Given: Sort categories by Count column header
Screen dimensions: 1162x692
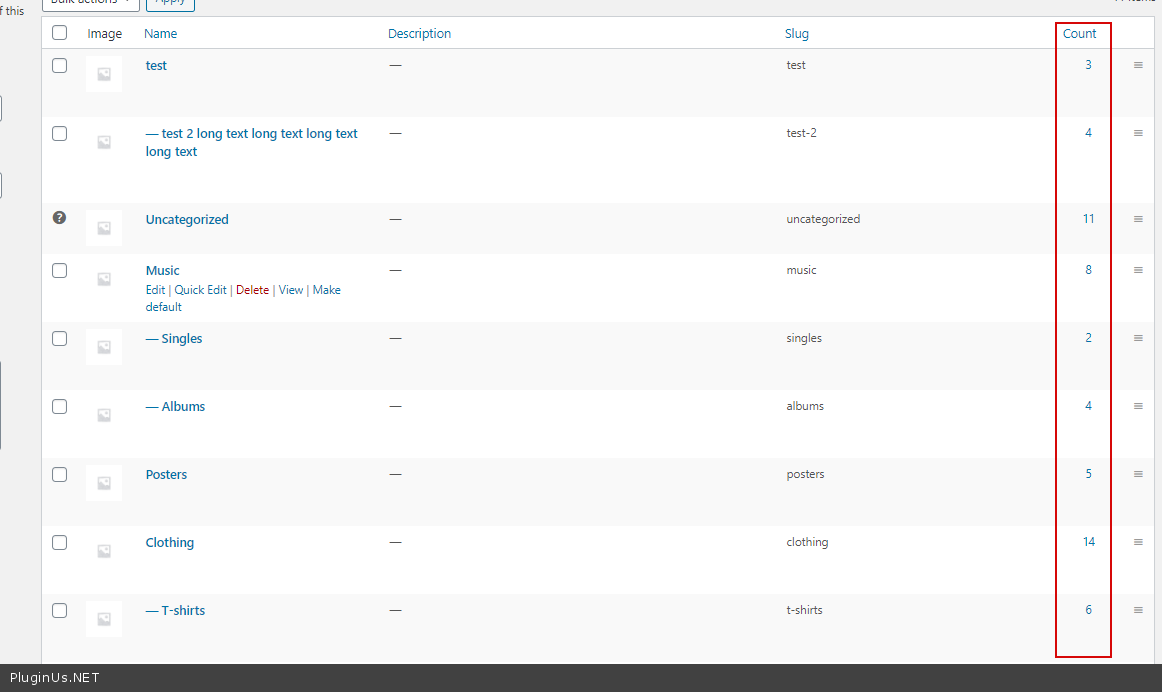Looking at the screenshot, I should (1079, 34).
